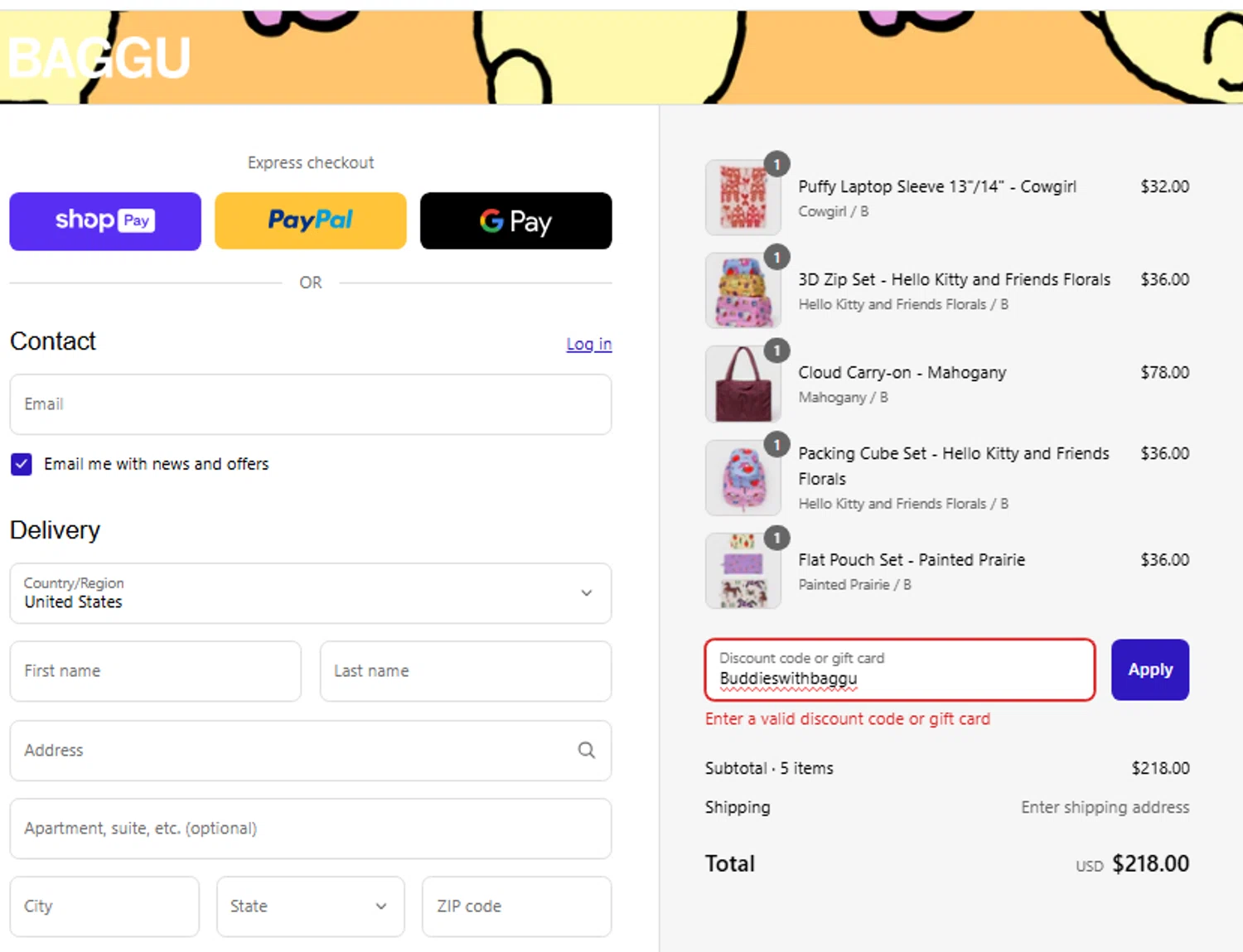Viewport: 1243px width, 952px height.
Task: Click the City field
Action: pos(104,906)
